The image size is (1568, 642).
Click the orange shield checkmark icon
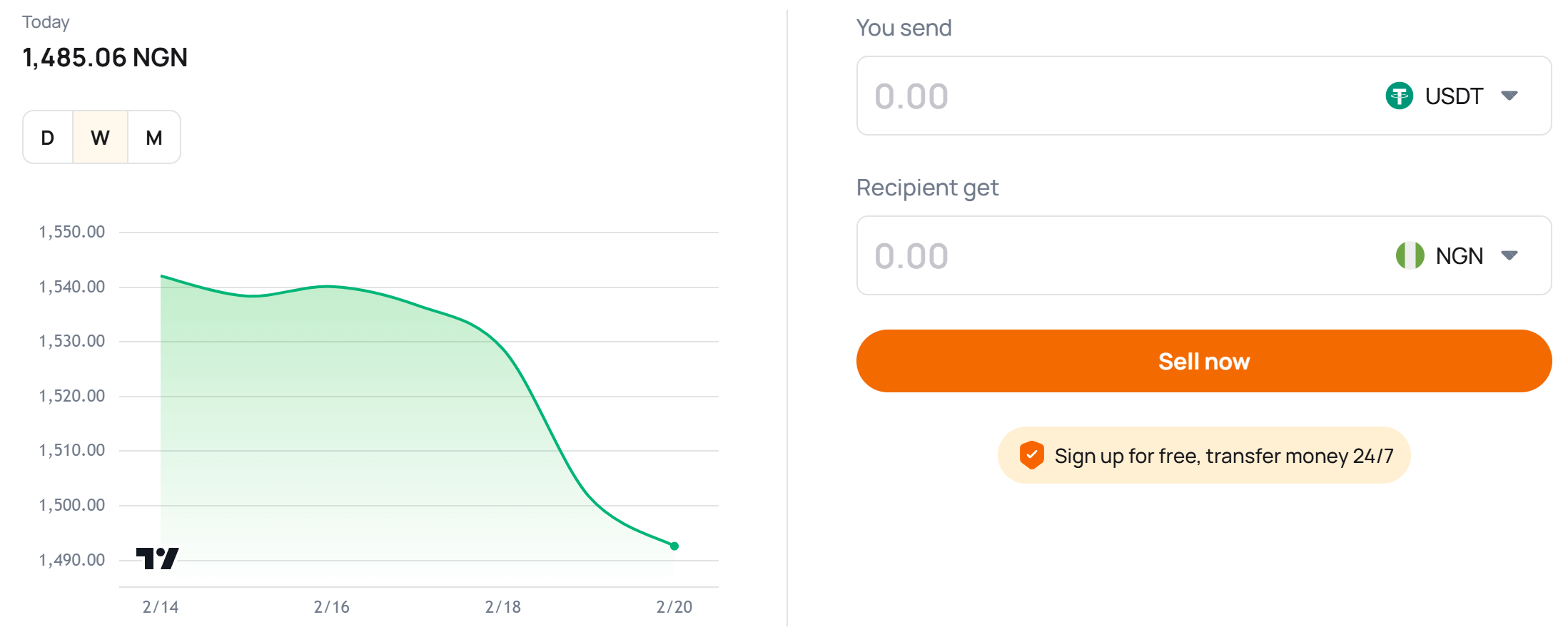point(1031,455)
